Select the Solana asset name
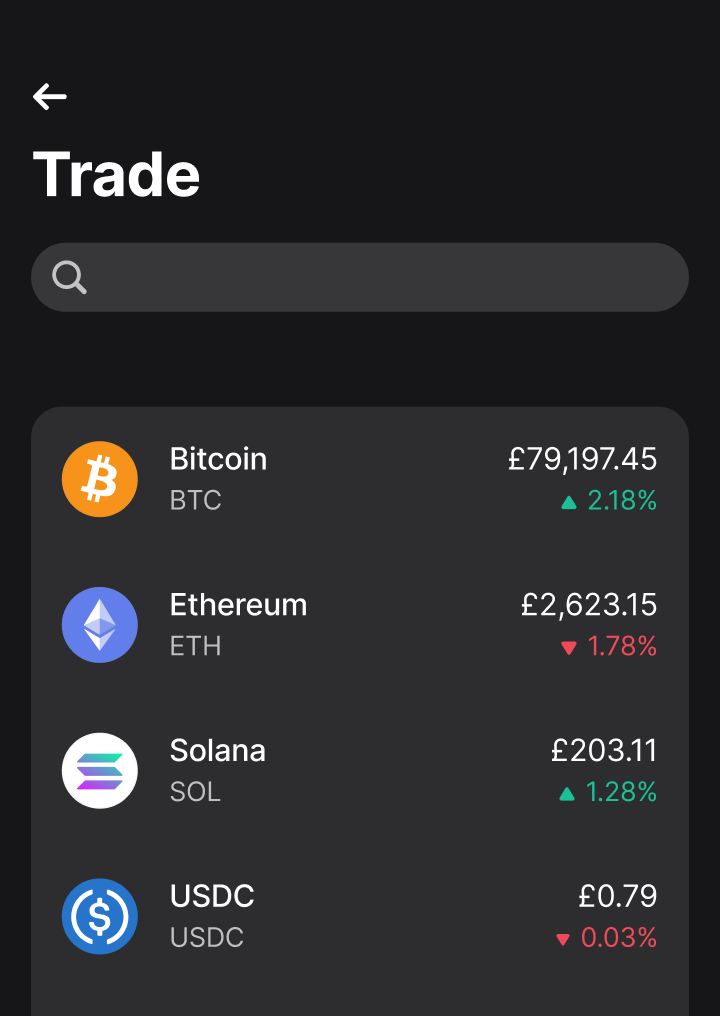Image resolution: width=720 pixels, height=1016 pixels. (217, 750)
